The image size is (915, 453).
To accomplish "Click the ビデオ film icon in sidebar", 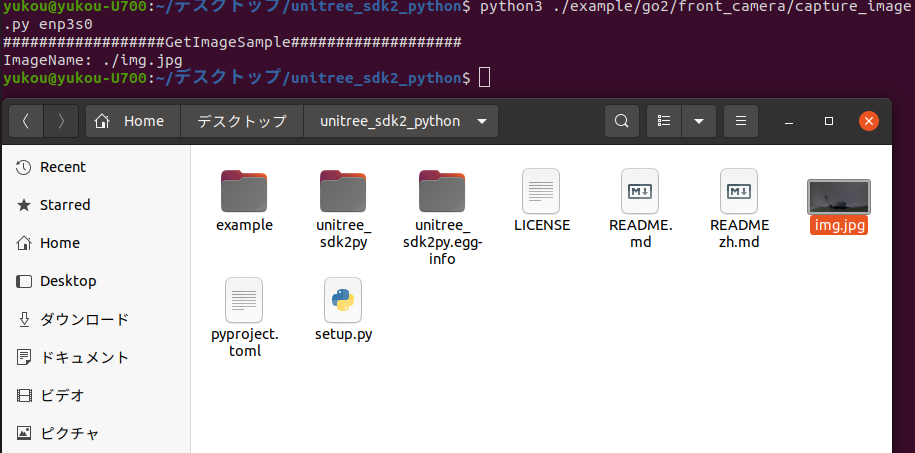I will [x=24, y=396].
